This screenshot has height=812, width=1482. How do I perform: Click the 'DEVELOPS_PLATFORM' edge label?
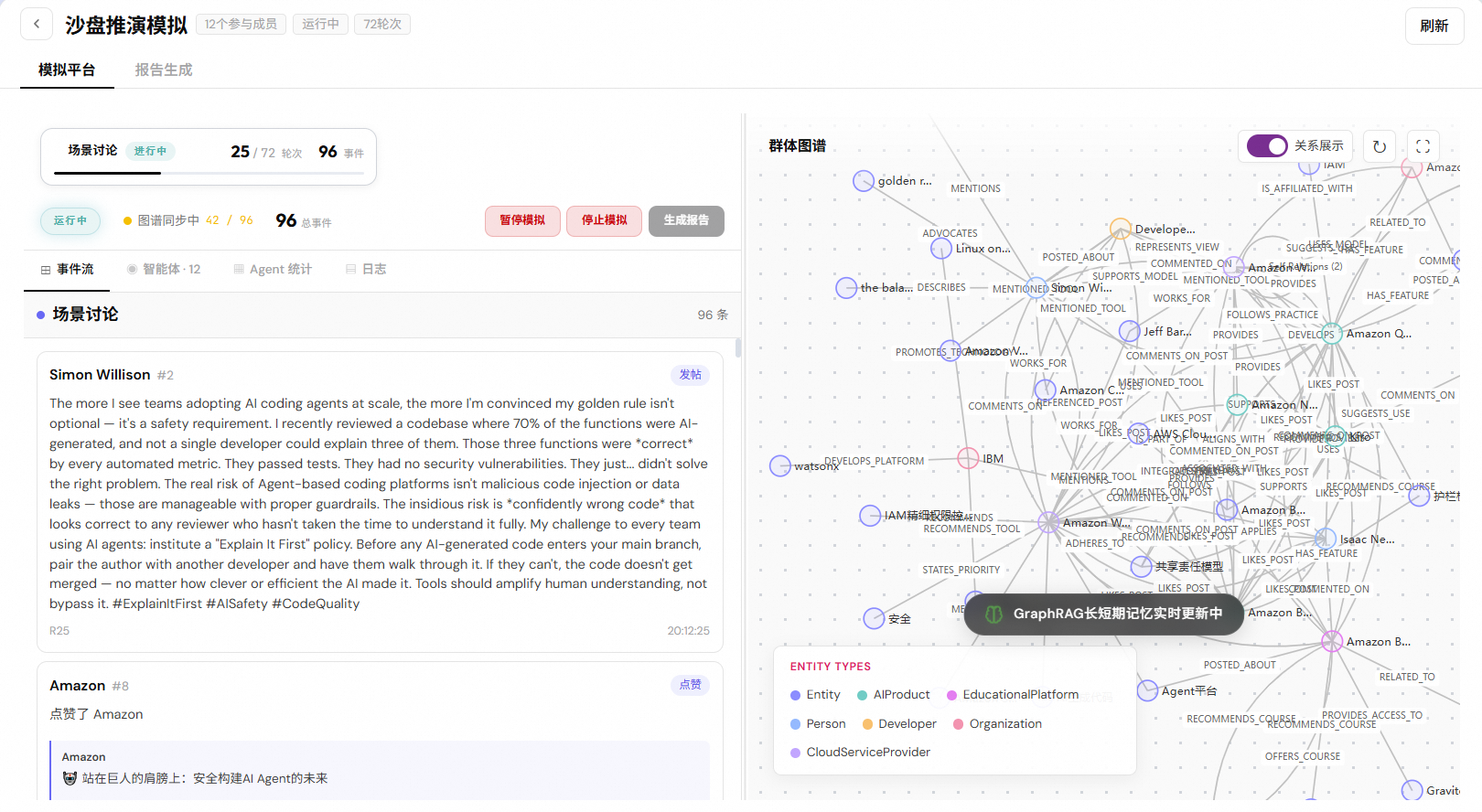[874, 461]
